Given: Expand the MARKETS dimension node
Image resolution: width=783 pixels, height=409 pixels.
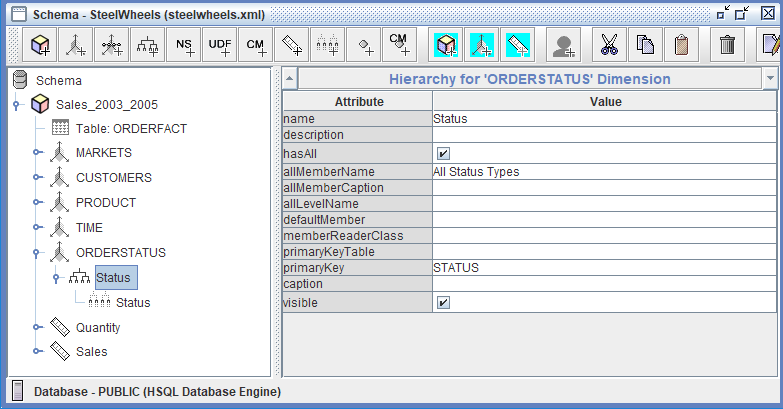Looking at the screenshot, I should click(36, 152).
